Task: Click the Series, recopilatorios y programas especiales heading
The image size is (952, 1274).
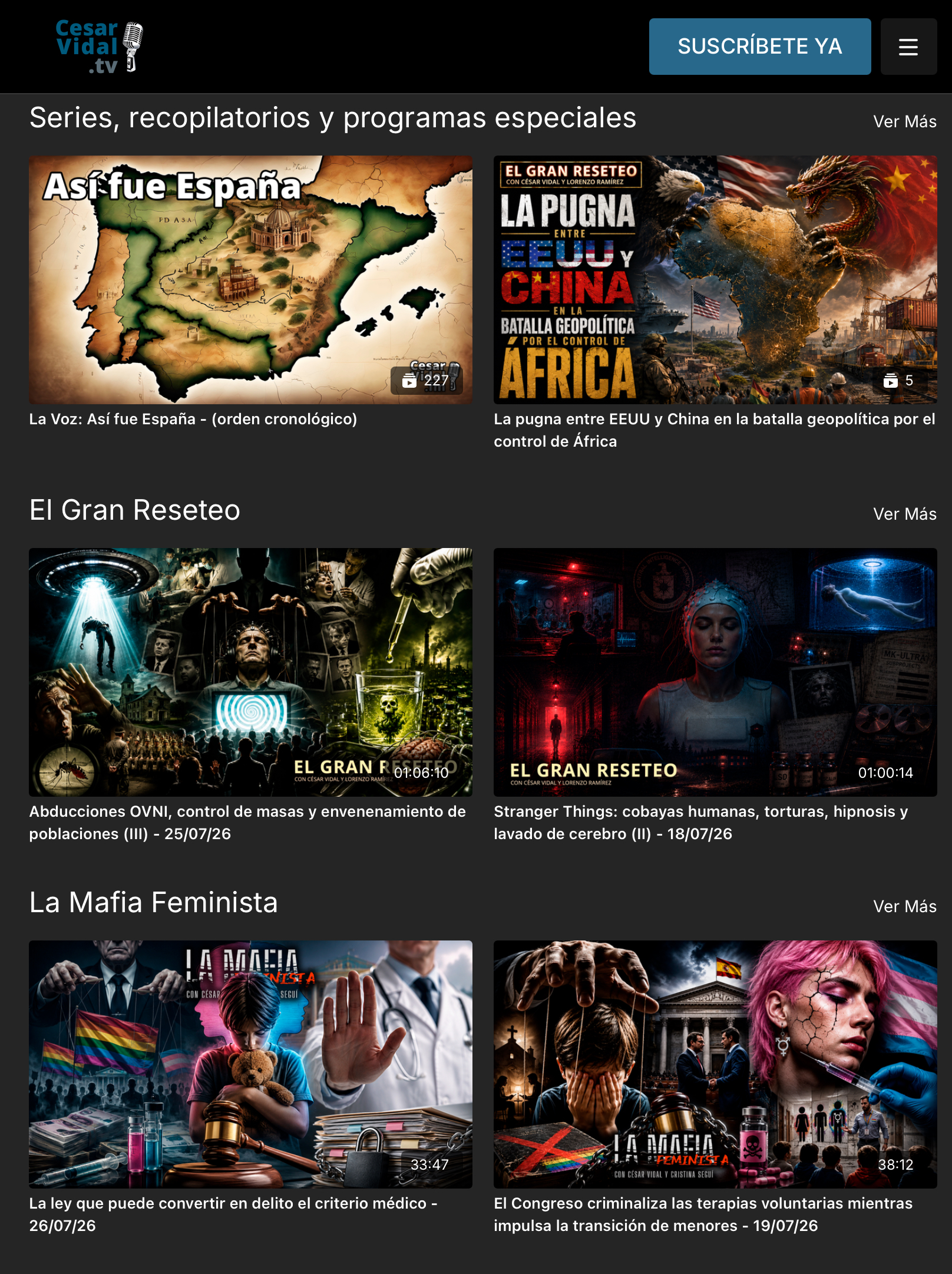Action: (x=333, y=118)
